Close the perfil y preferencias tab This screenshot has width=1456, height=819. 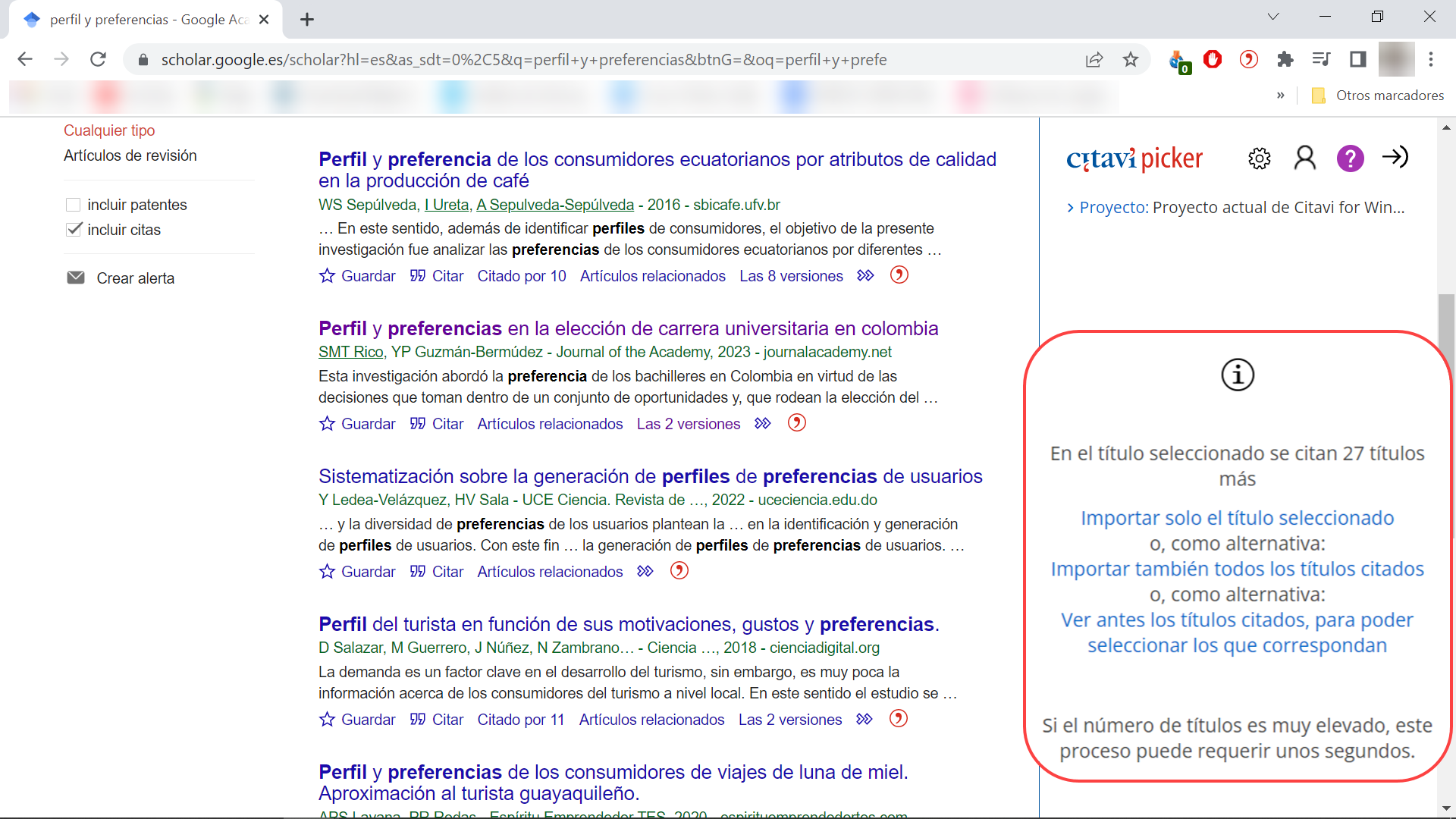[x=264, y=20]
